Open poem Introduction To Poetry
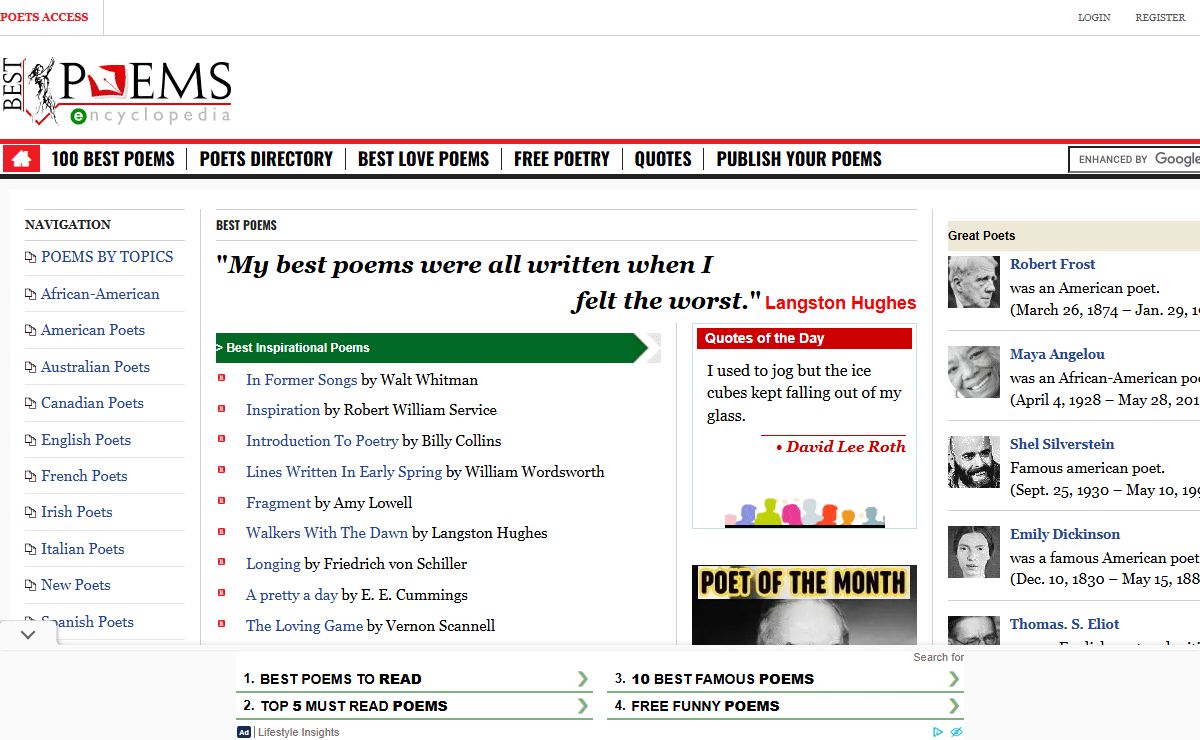This screenshot has height=740, width=1200. [x=322, y=441]
